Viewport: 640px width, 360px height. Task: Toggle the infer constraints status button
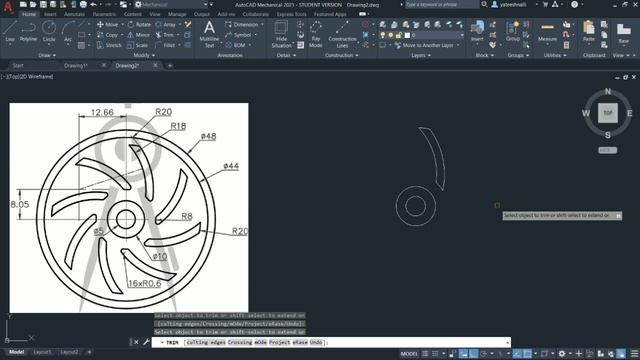[x=453, y=353]
